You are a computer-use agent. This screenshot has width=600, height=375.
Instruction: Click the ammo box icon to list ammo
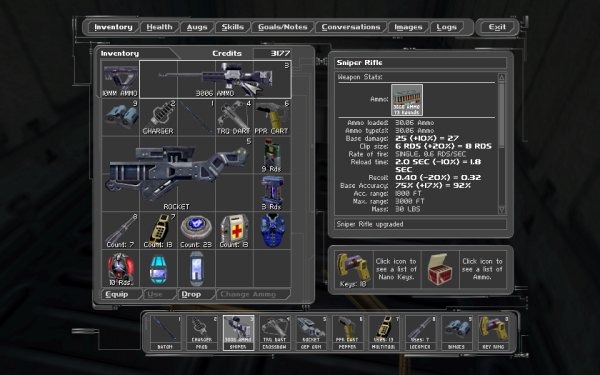(x=440, y=269)
